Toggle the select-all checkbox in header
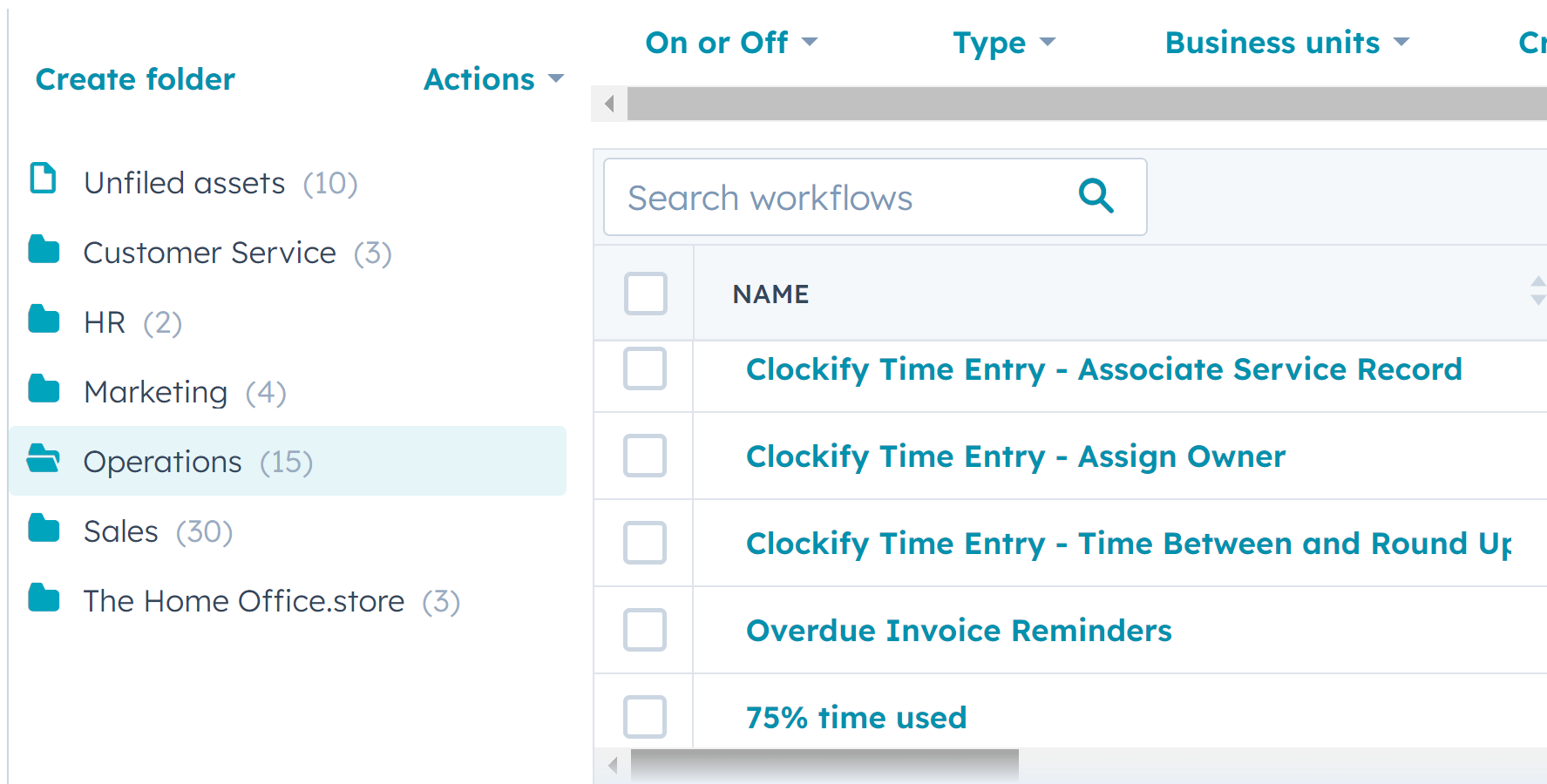The image size is (1547, 784). [646, 294]
